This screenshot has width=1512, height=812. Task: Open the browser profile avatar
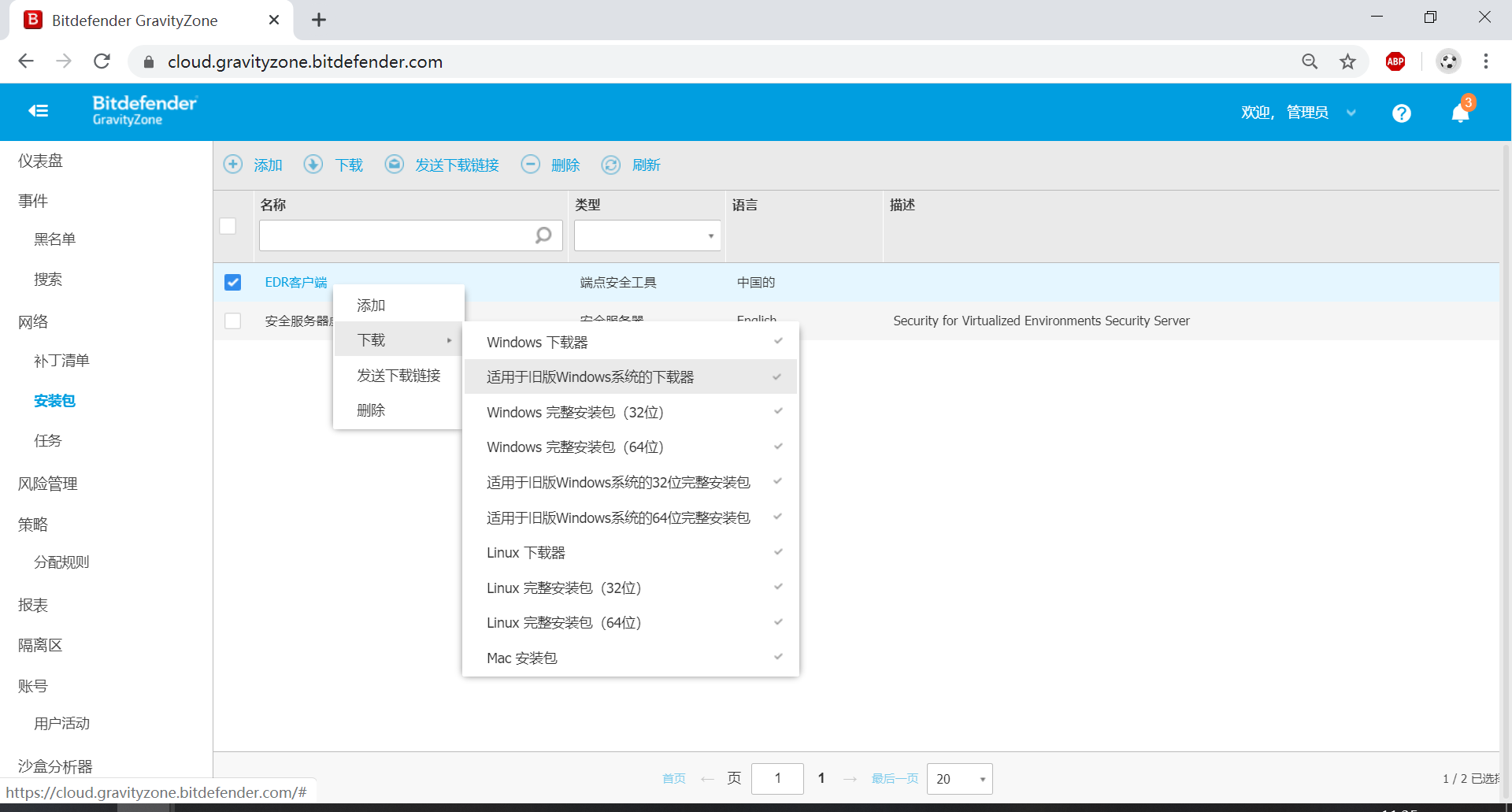tap(1448, 61)
